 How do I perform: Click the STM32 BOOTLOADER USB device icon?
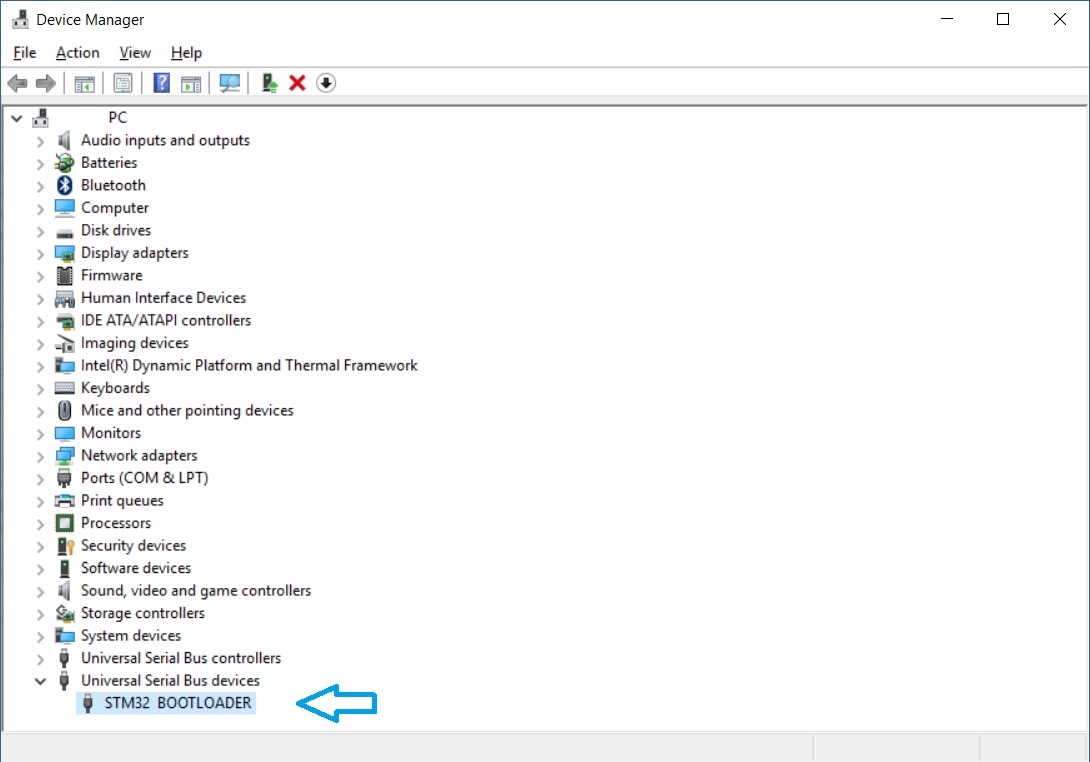pos(88,703)
